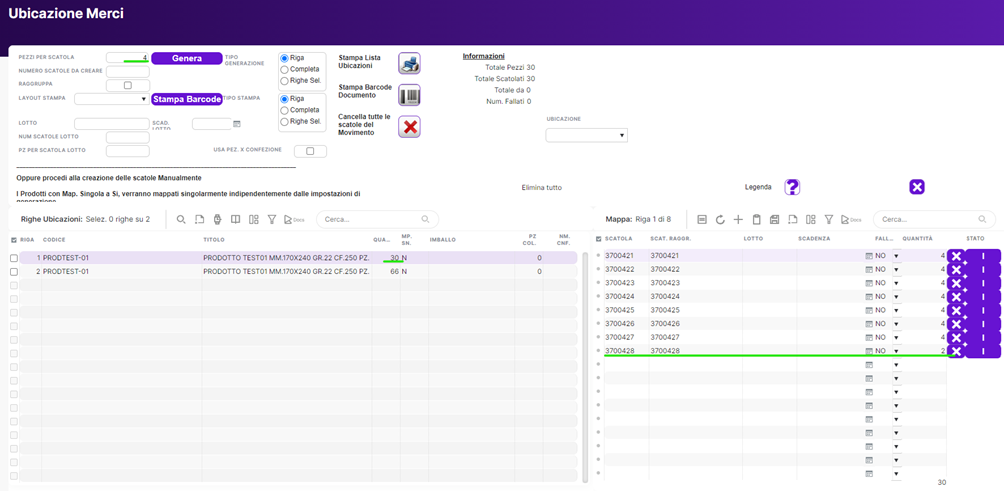Click the Stato button for box 3700425
1004x491 pixels.
coord(983,310)
